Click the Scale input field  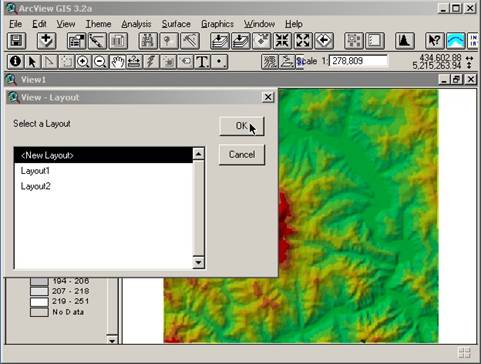coord(358,61)
